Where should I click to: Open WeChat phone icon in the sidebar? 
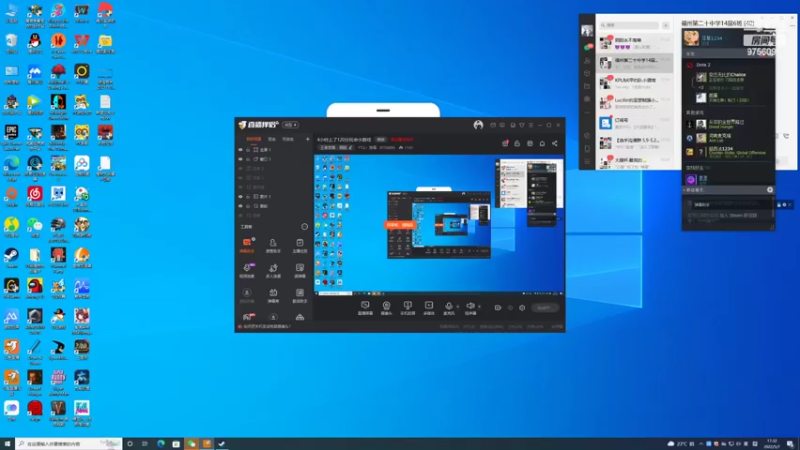point(587,149)
